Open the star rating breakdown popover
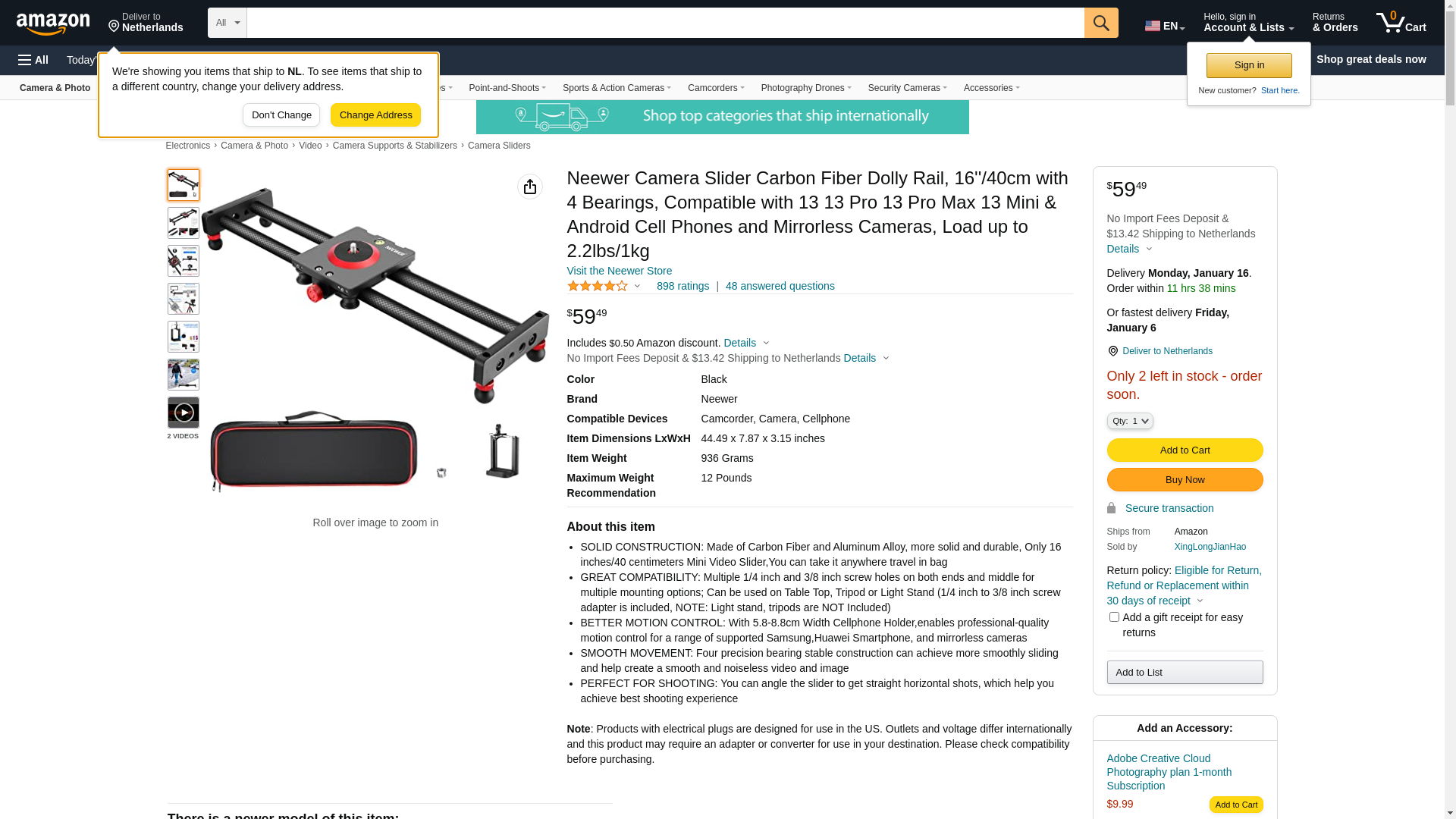Viewport: 1456px width, 819px height. point(604,286)
